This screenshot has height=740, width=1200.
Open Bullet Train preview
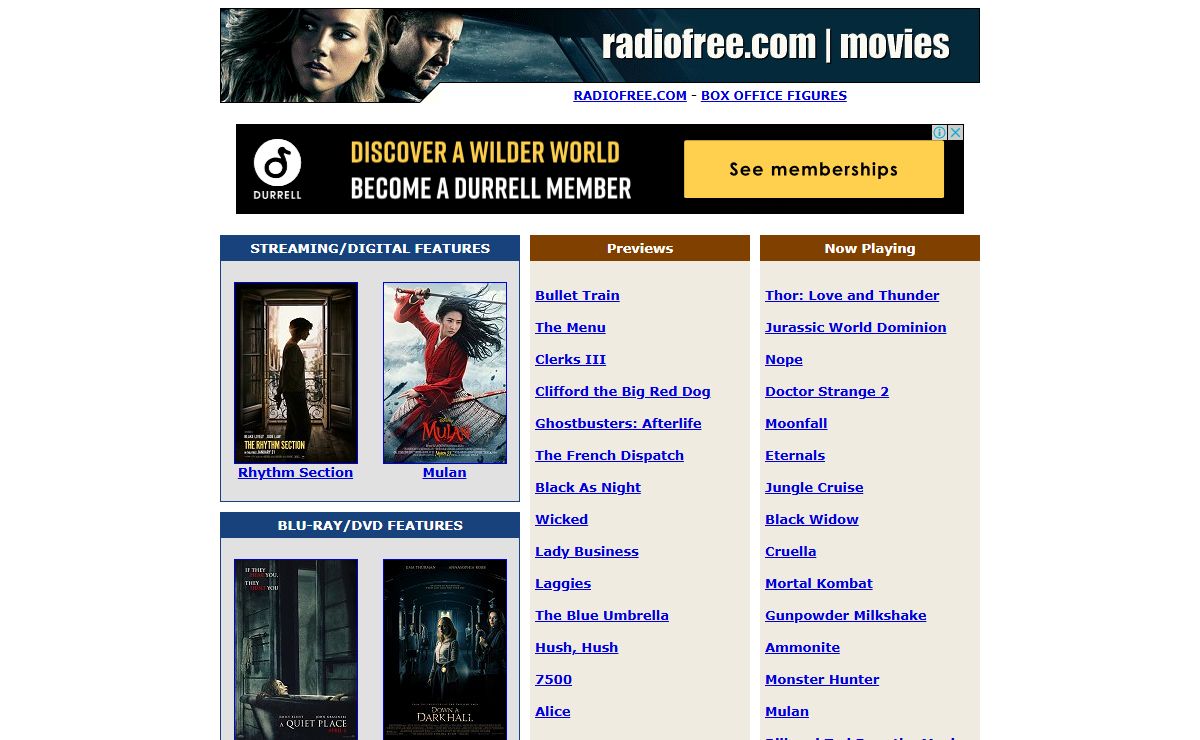(577, 295)
